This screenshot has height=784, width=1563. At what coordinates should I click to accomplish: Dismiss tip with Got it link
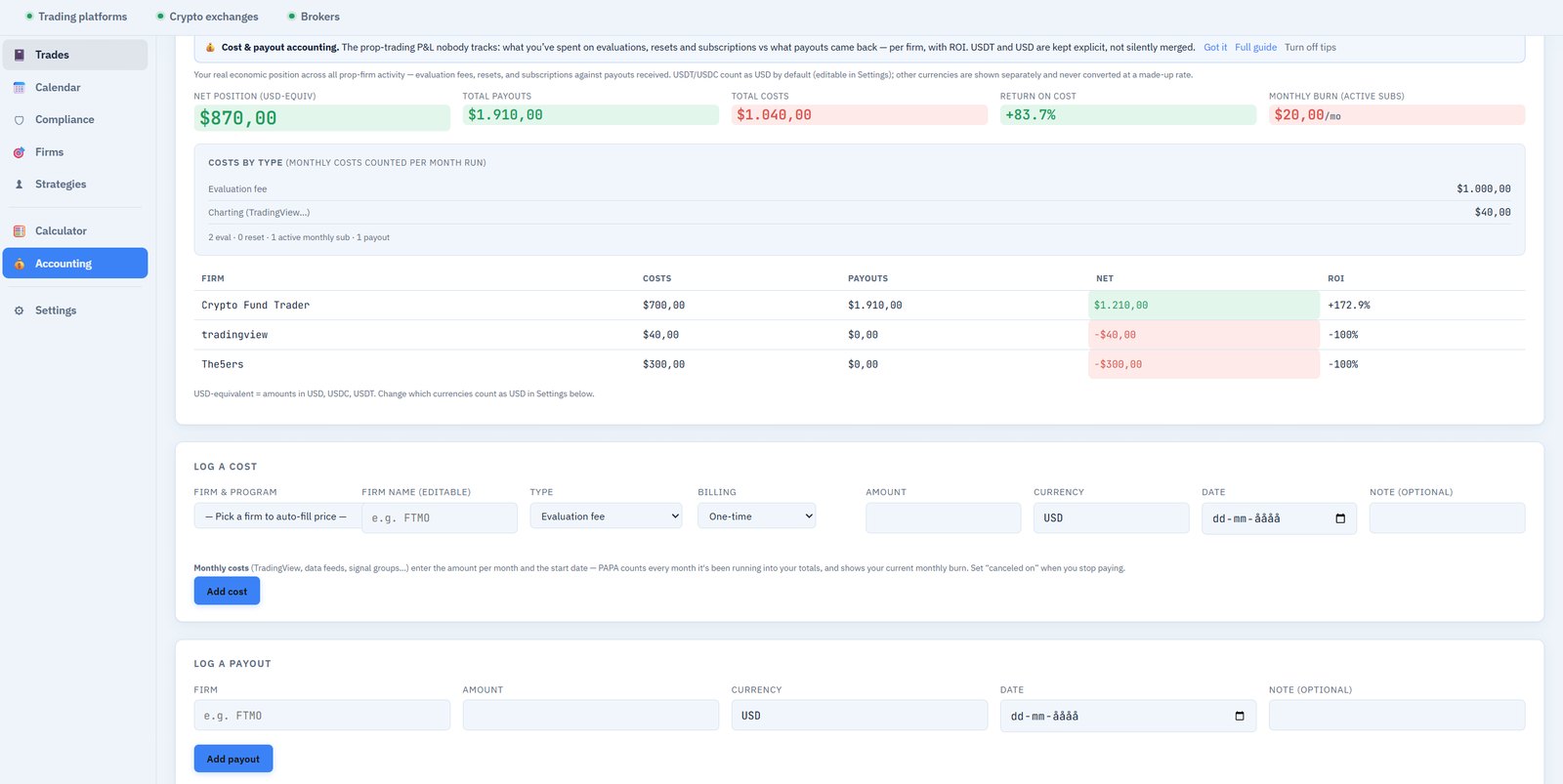(x=1215, y=47)
